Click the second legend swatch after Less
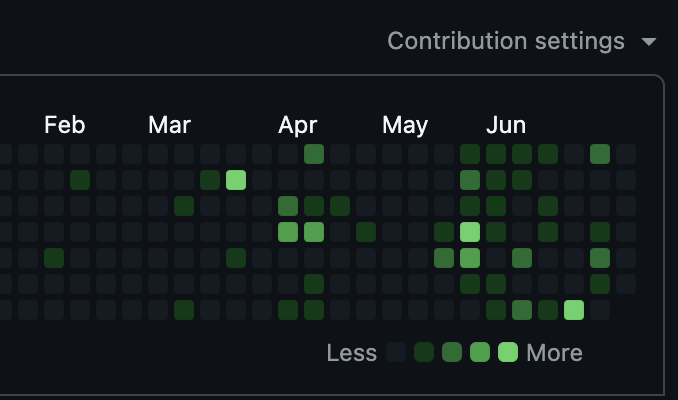The width and height of the screenshot is (678, 400). [424, 352]
